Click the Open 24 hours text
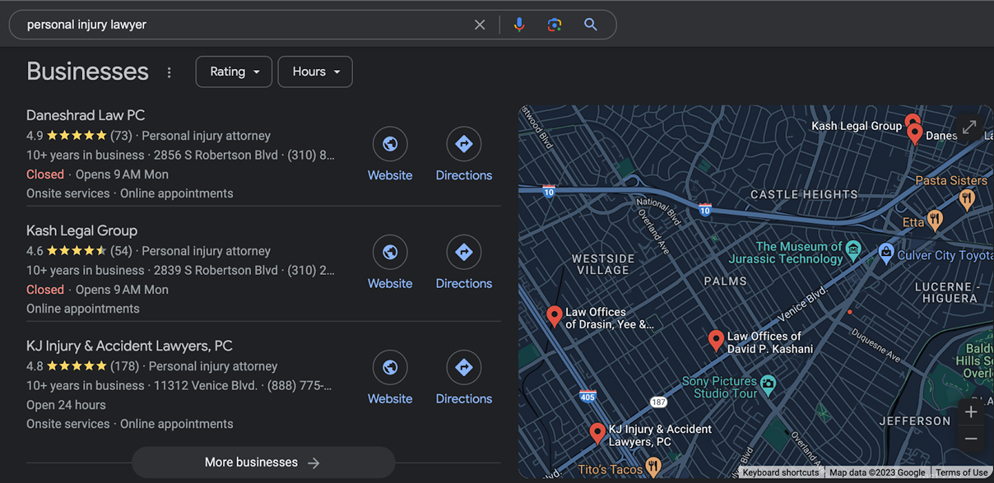Viewport: 994px width, 483px height. tap(66, 405)
